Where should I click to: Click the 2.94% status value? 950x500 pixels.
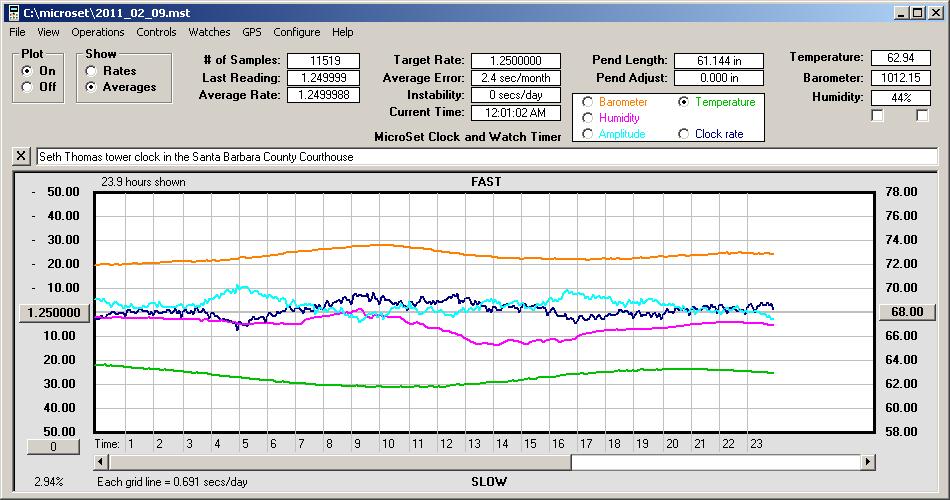coord(48,482)
